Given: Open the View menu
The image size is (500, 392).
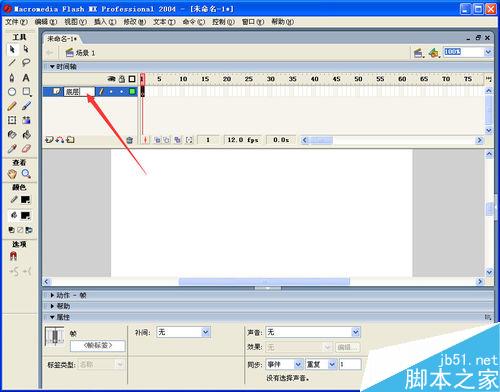Looking at the screenshot, I should [75, 22].
